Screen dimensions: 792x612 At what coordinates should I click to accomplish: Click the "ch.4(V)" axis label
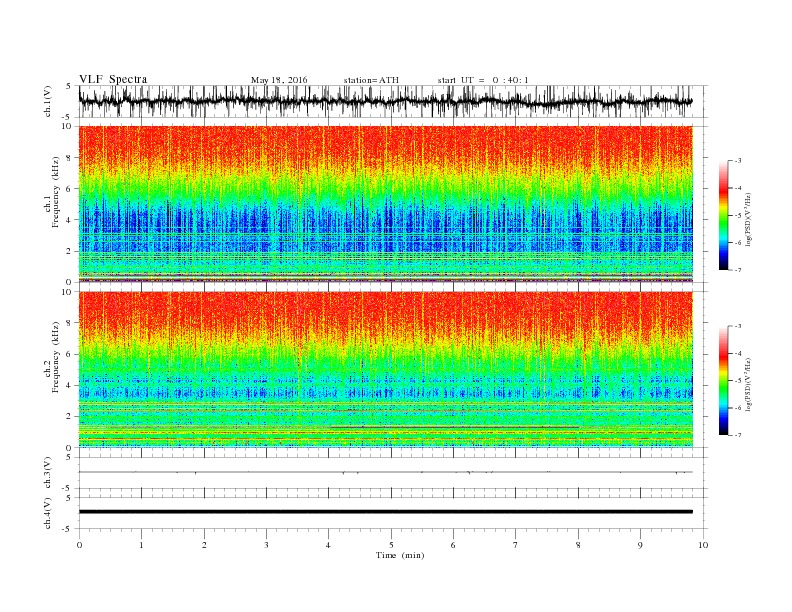48,513
